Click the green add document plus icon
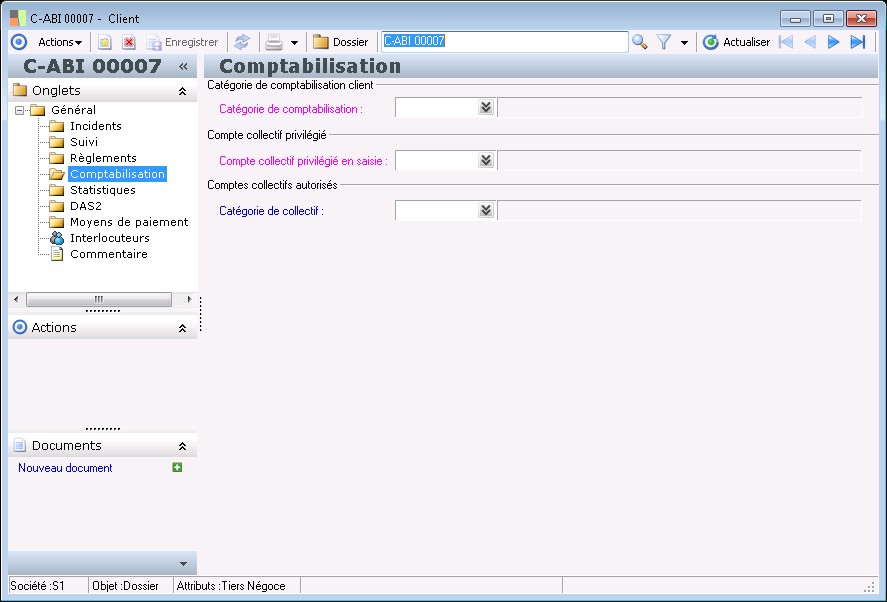This screenshot has width=887, height=602. coord(177,467)
